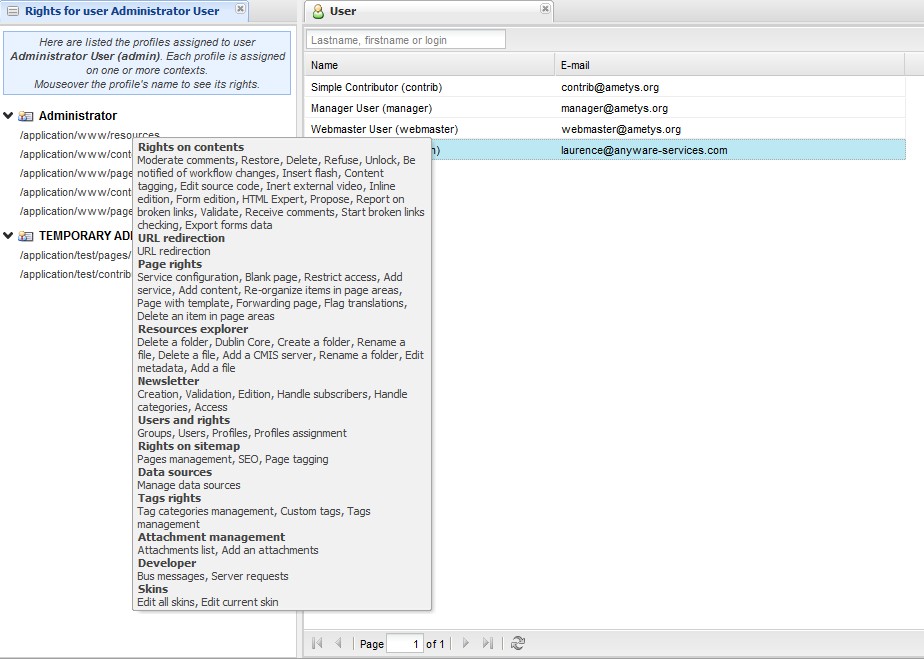924x659 pixels.
Task: Sort the user list by E-mail column
Action: tap(728, 65)
